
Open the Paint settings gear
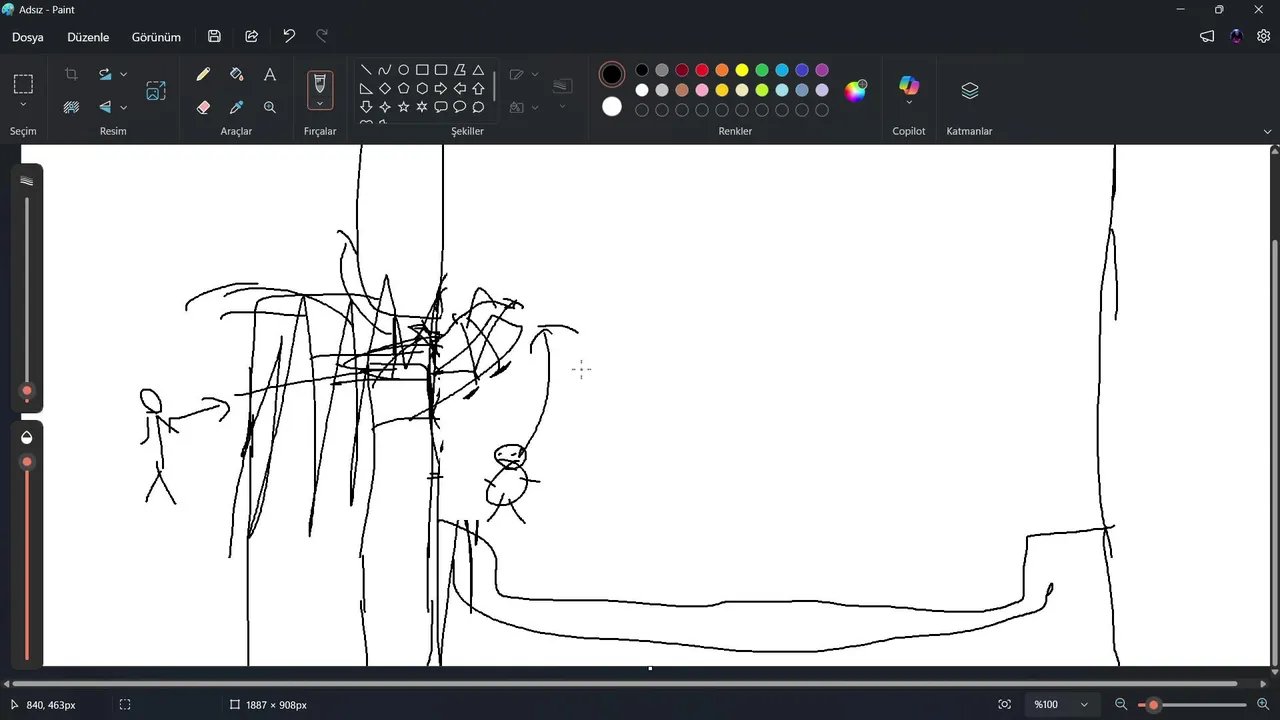tap(1263, 36)
